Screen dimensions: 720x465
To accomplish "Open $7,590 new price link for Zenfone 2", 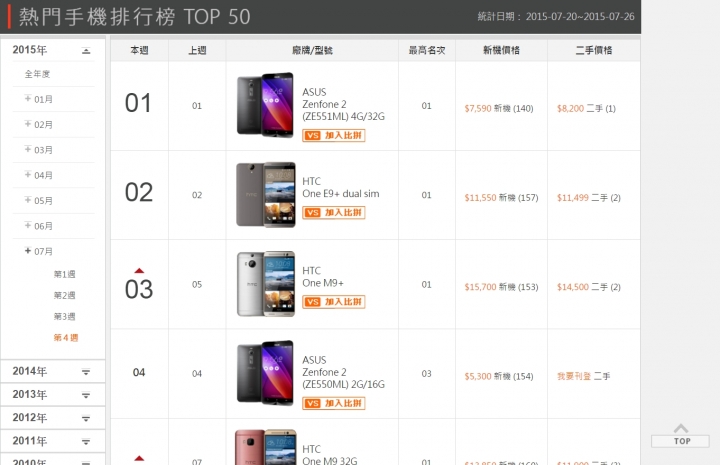I will click(x=478, y=108).
